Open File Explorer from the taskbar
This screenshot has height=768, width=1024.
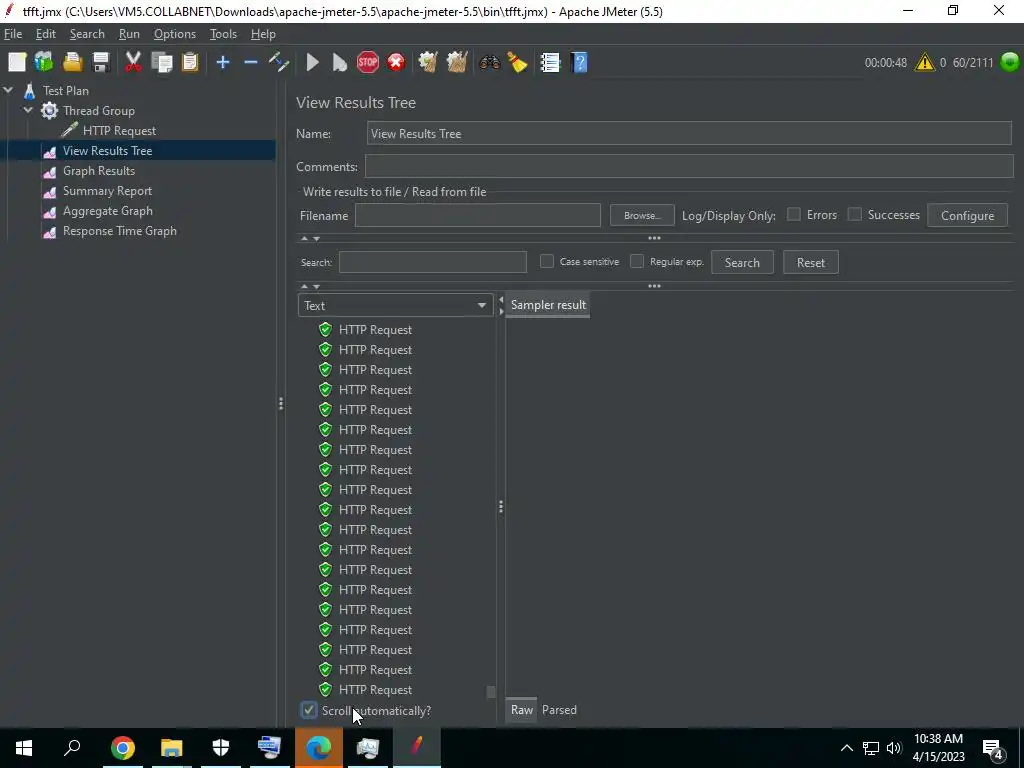point(172,748)
